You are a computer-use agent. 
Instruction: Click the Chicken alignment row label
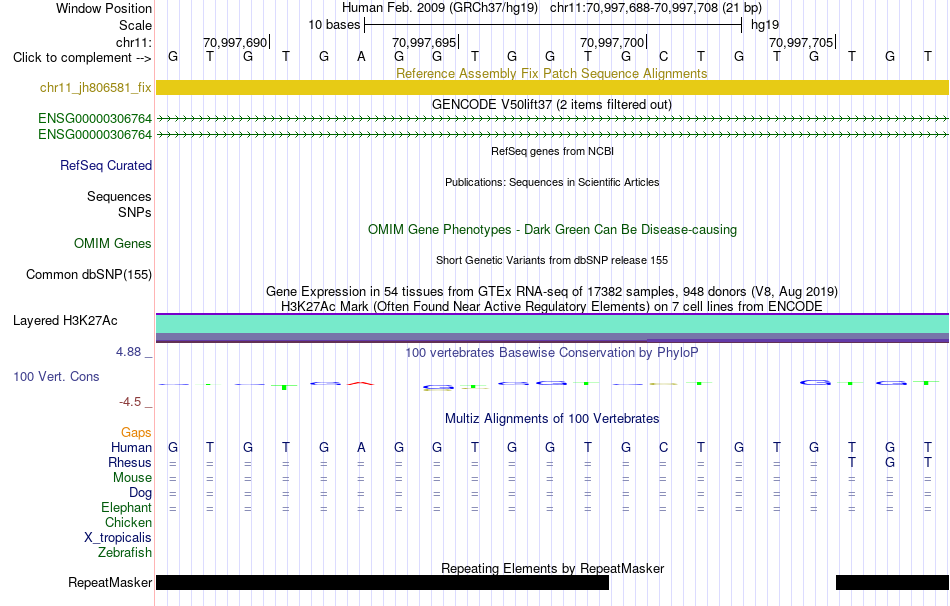click(128, 522)
